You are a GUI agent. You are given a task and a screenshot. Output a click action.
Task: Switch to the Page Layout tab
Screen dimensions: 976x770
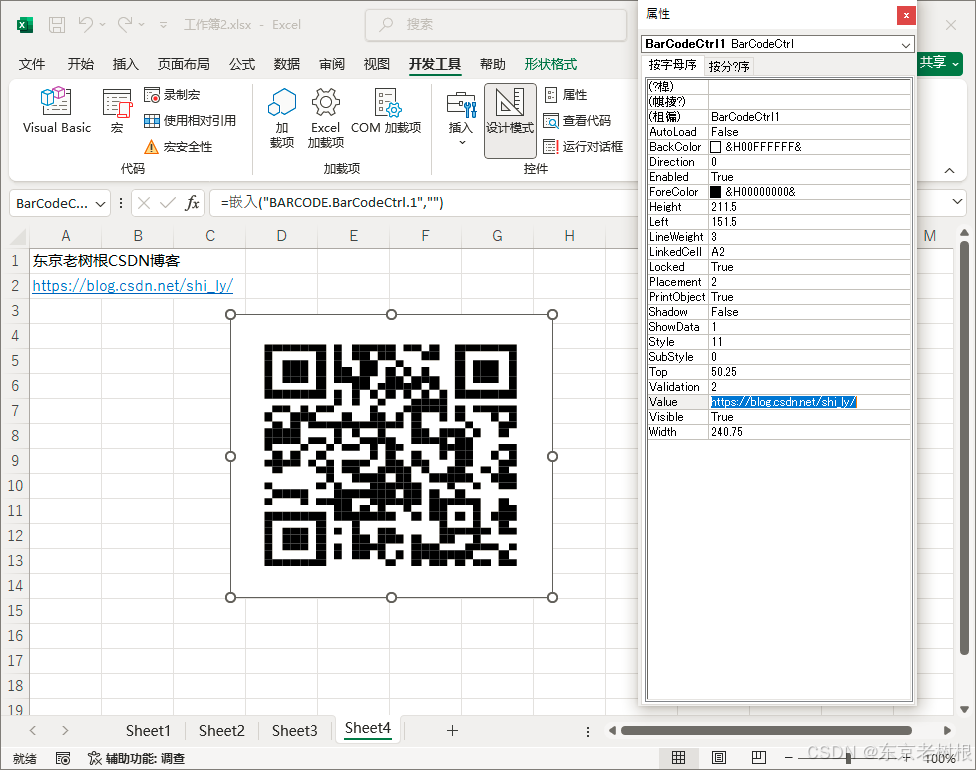[184, 64]
